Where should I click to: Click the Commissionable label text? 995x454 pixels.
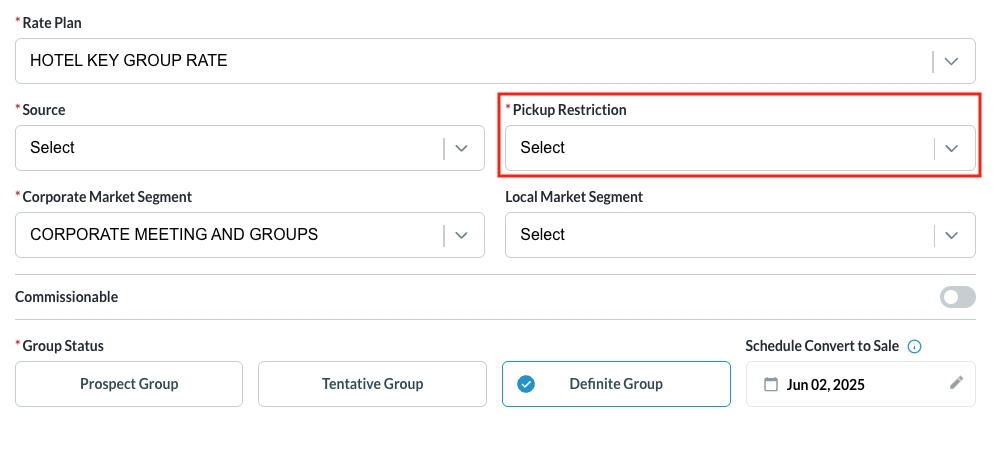pyautogui.click(x=67, y=297)
